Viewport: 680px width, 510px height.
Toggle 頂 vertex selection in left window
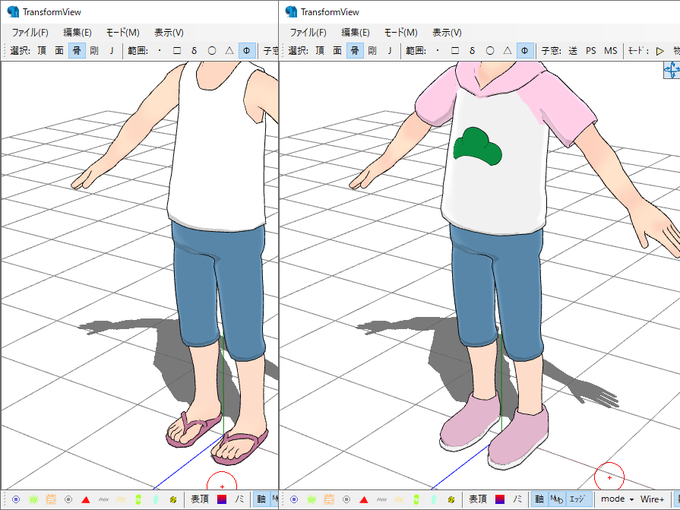[42, 51]
